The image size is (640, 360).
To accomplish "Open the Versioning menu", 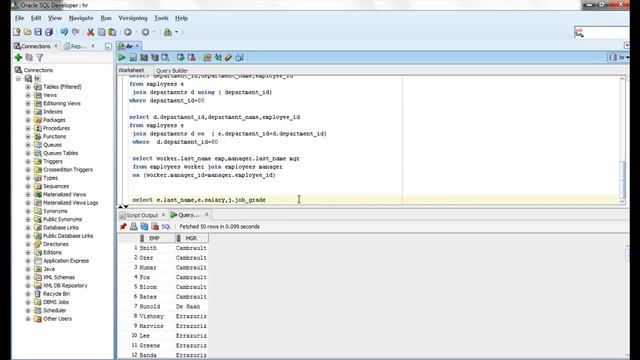I will click(133, 18).
